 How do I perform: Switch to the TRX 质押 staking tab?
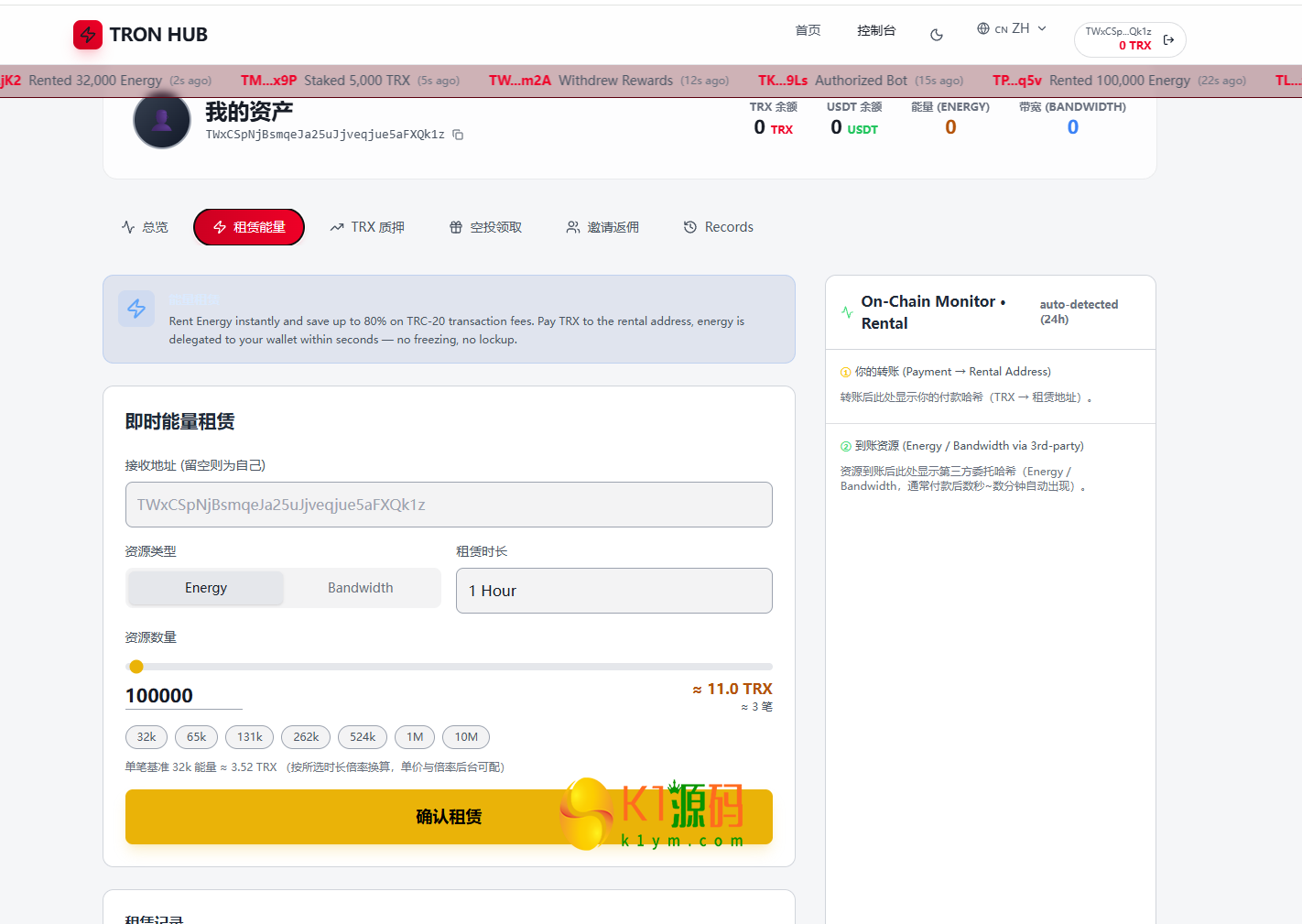[x=367, y=227]
